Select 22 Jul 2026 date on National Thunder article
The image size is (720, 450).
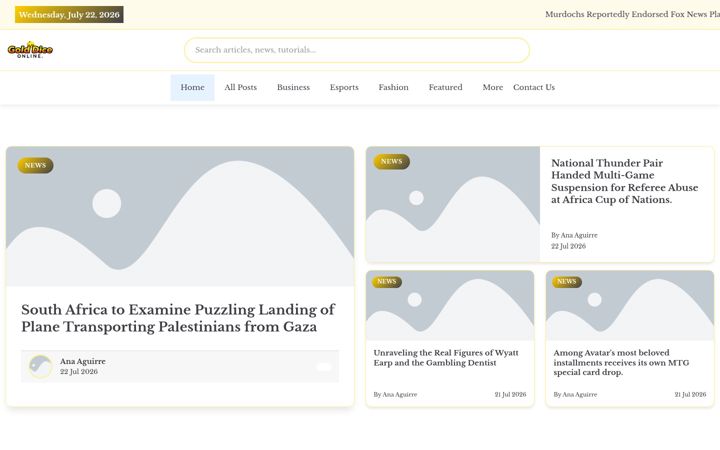coord(568,246)
